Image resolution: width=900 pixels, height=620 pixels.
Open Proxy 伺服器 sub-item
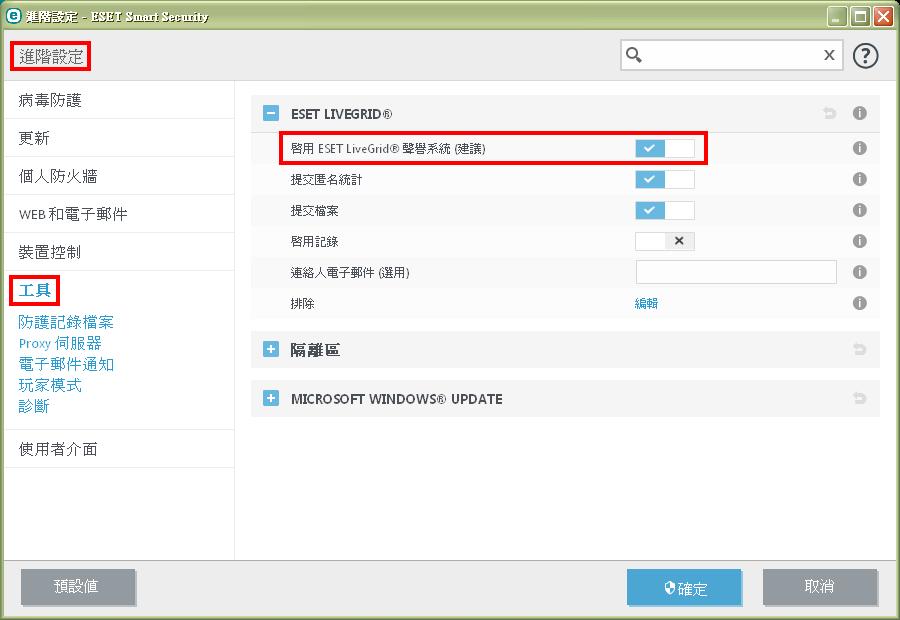pos(60,343)
